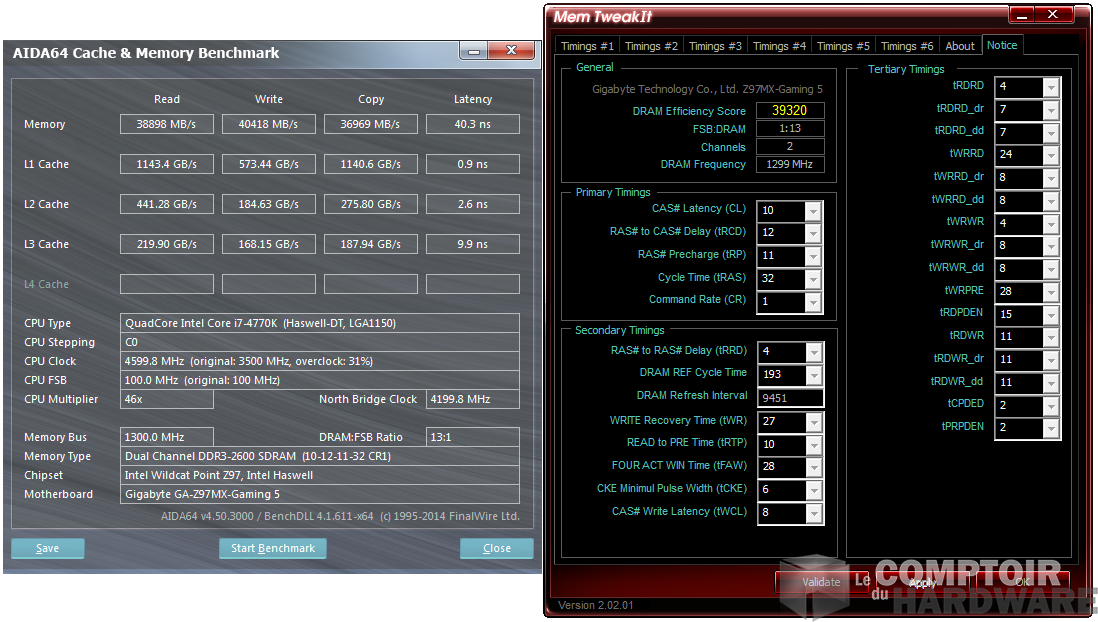Switch to the Timings #1 tab
Viewport: 1098px width, 622px height.
tap(587, 46)
